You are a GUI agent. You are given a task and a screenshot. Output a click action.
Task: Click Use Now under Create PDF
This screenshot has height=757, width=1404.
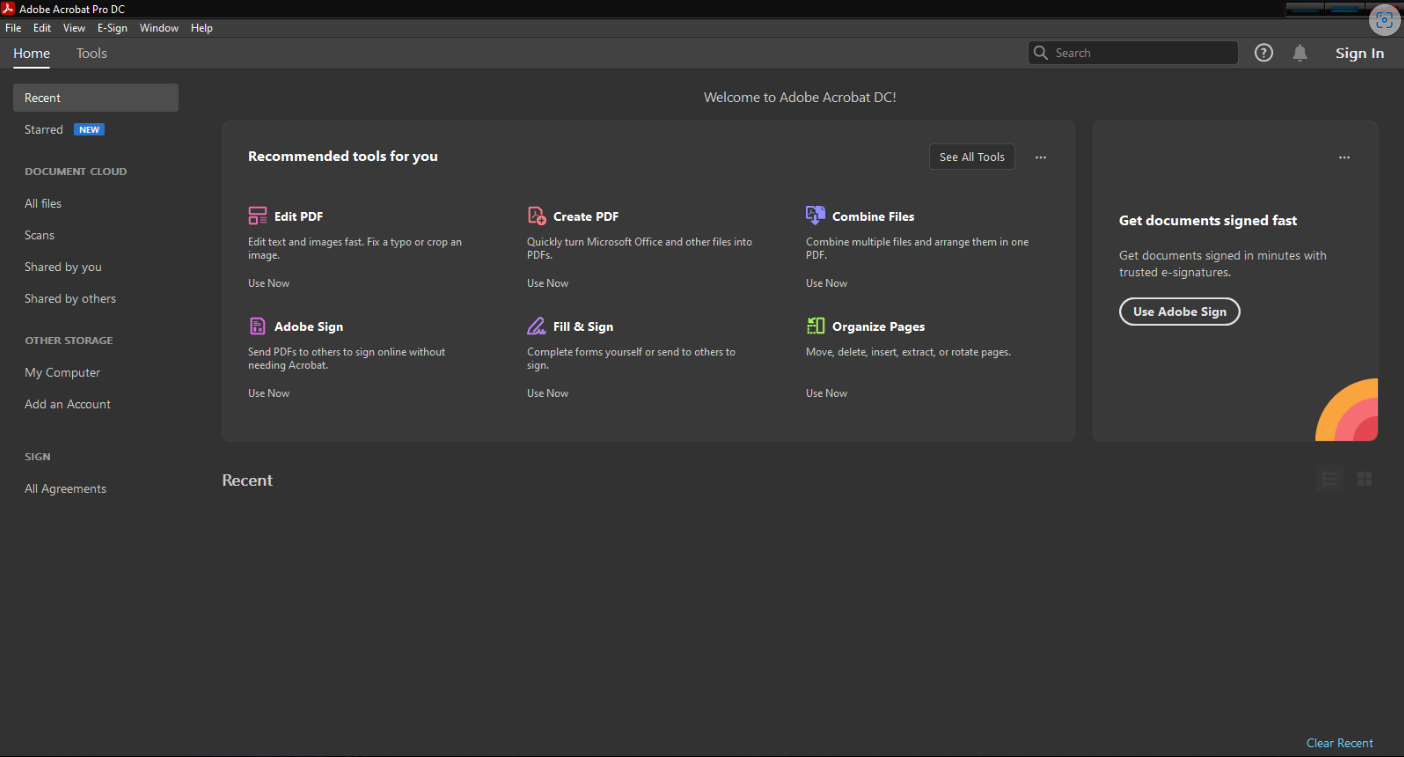pyautogui.click(x=548, y=283)
